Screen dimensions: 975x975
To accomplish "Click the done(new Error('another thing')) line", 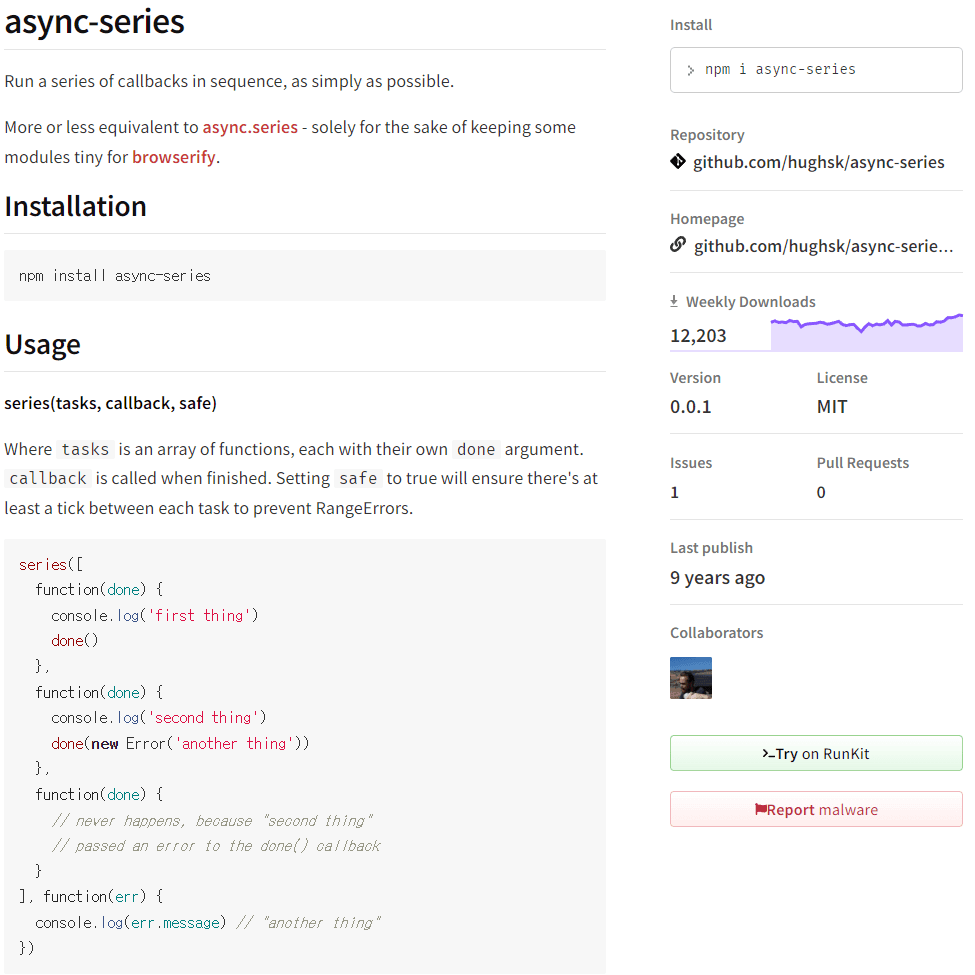I will pyautogui.click(x=180, y=744).
